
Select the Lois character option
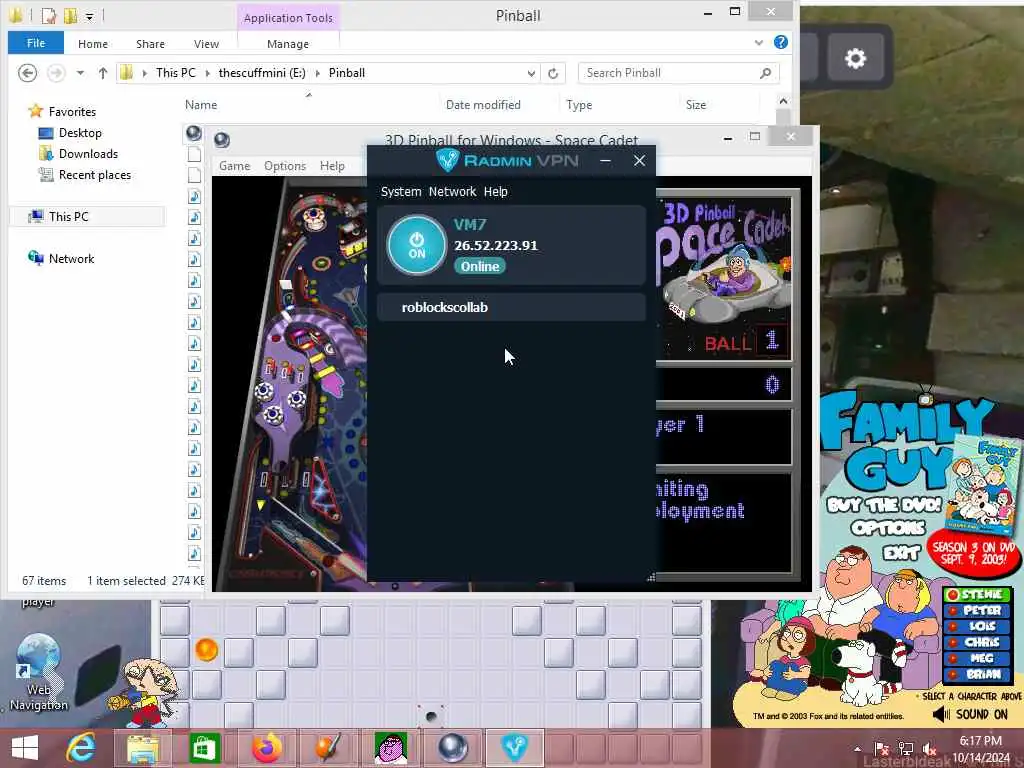click(976, 626)
